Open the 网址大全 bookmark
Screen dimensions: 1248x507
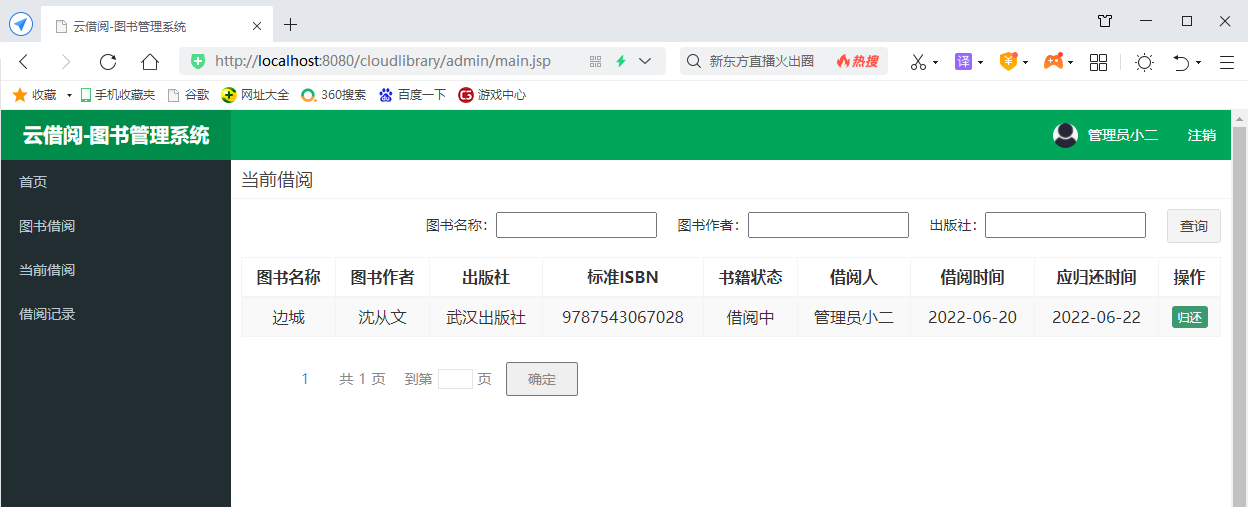coord(255,95)
